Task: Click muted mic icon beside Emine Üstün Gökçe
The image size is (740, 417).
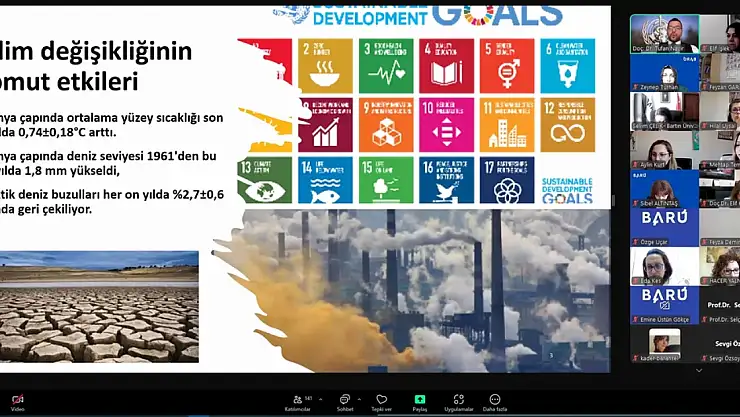Action: pyautogui.click(x=635, y=320)
